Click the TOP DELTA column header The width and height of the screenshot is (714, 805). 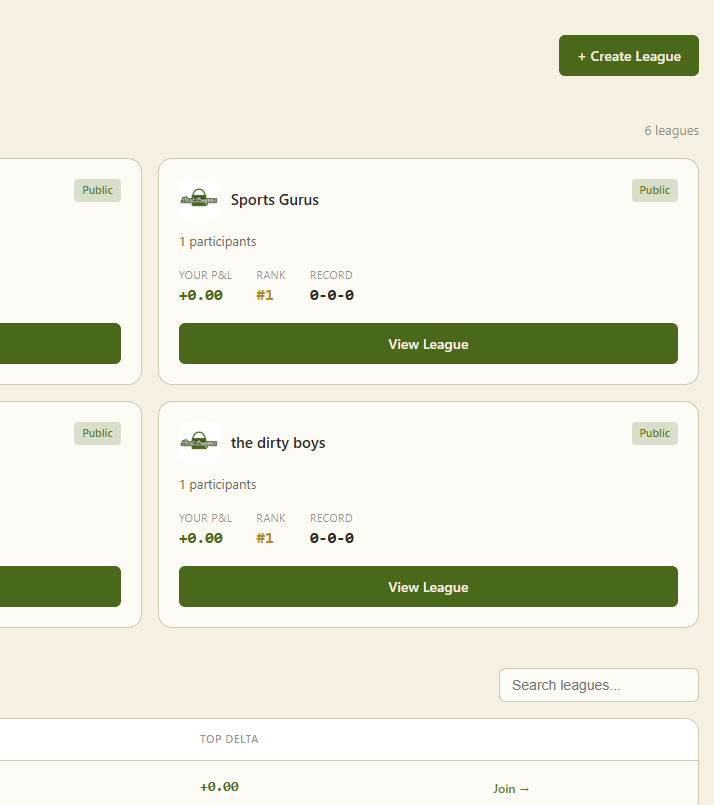pos(229,739)
